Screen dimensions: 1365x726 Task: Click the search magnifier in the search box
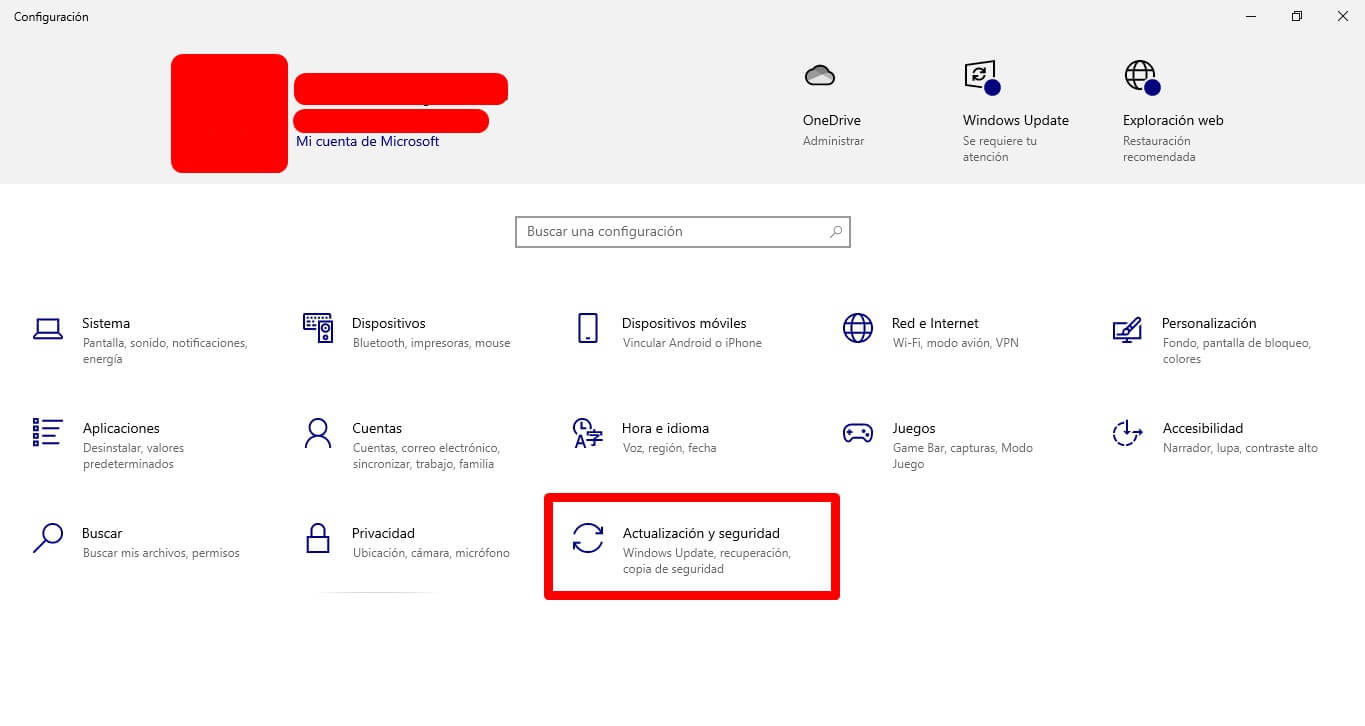[836, 231]
